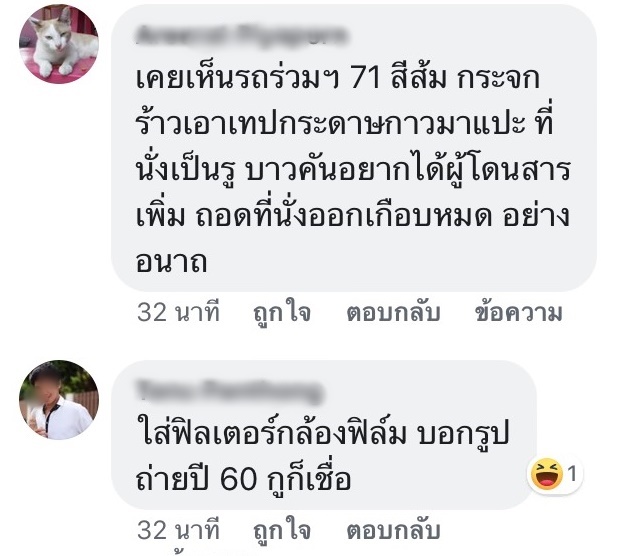The image size is (622, 556).
Task: Open blurred author name above film filter comment
Action: click(x=230, y=390)
